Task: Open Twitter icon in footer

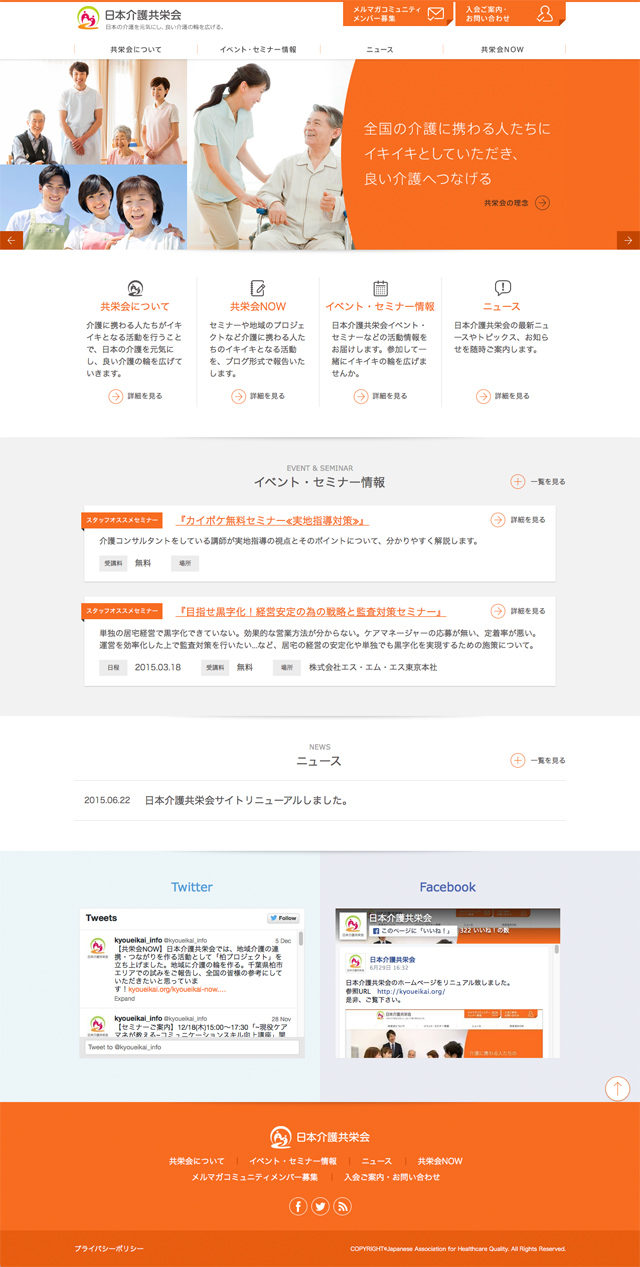Action: 320,1206
